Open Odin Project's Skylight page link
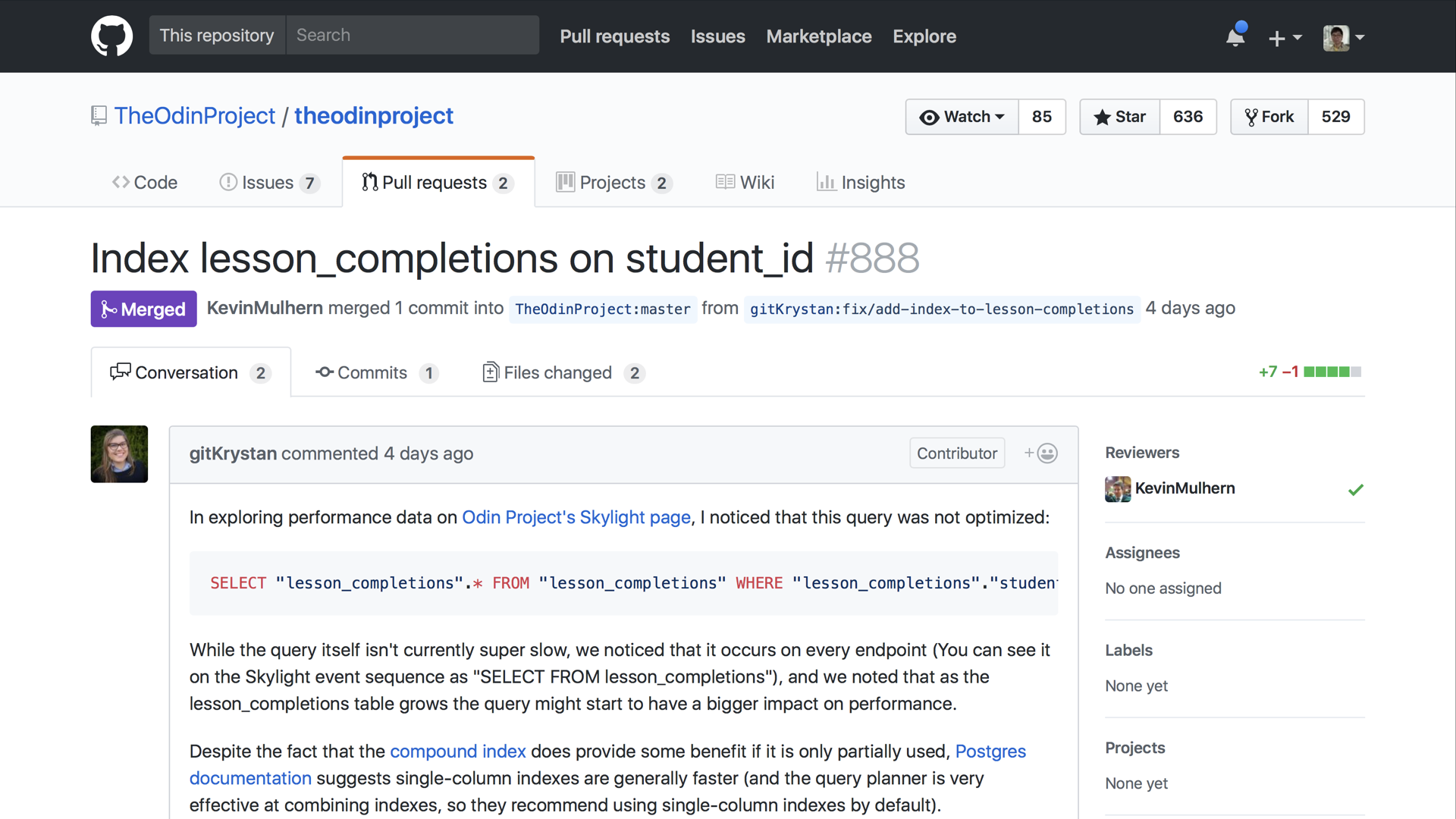Image resolution: width=1456 pixels, height=819 pixels. point(576,517)
